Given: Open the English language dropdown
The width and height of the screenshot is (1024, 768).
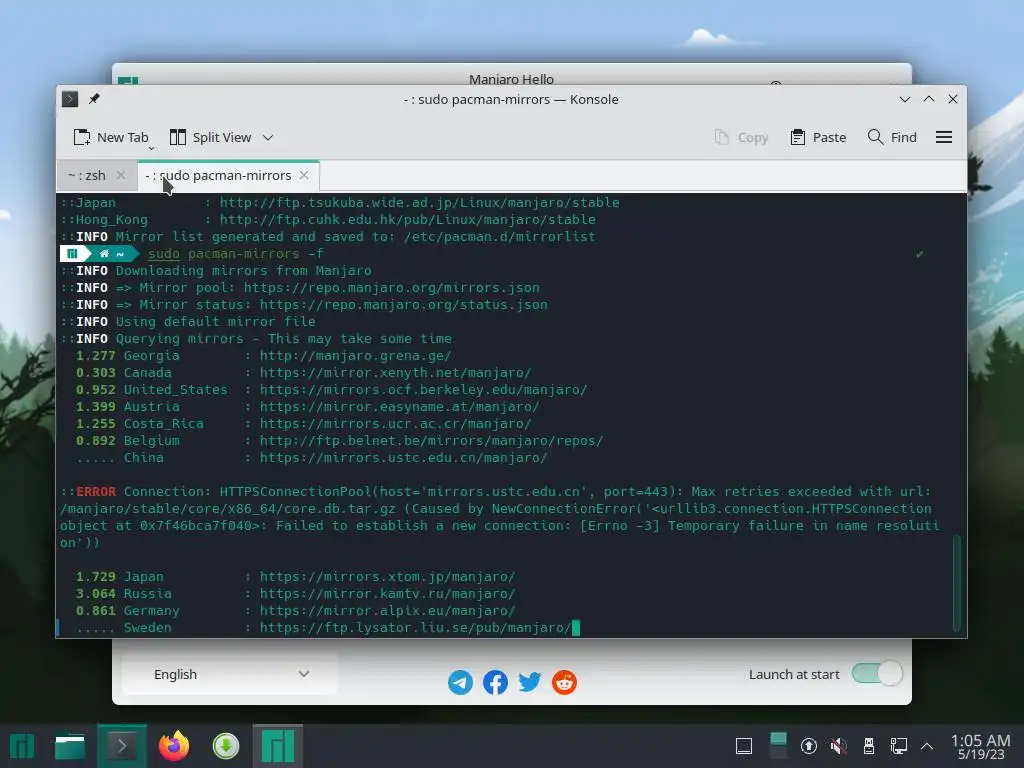Looking at the screenshot, I should (231, 674).
